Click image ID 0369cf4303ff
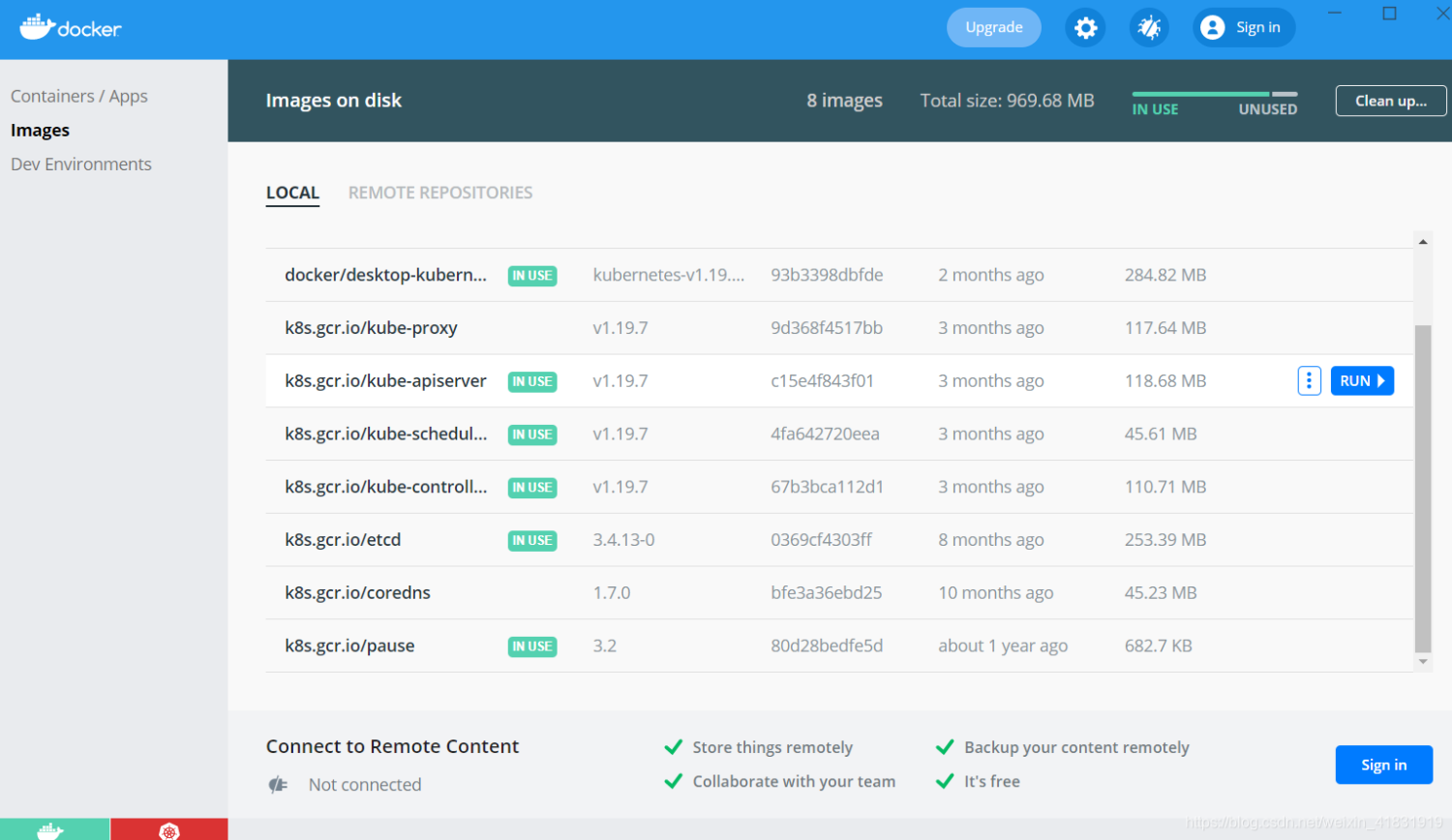This screenshot has height=840, width=1452. (x=821, y=540)
